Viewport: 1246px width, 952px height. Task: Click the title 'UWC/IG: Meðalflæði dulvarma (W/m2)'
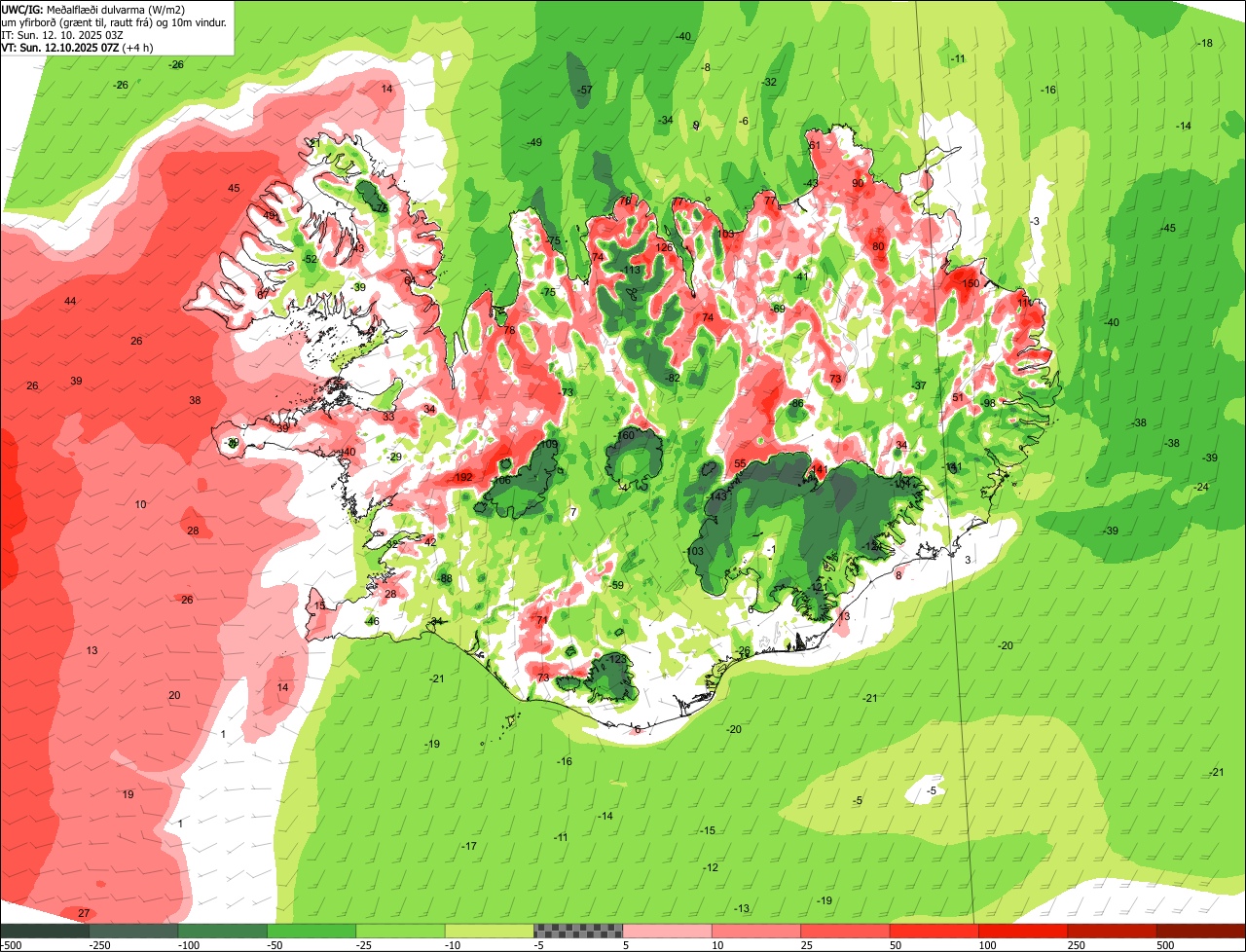tap(94, 9)
